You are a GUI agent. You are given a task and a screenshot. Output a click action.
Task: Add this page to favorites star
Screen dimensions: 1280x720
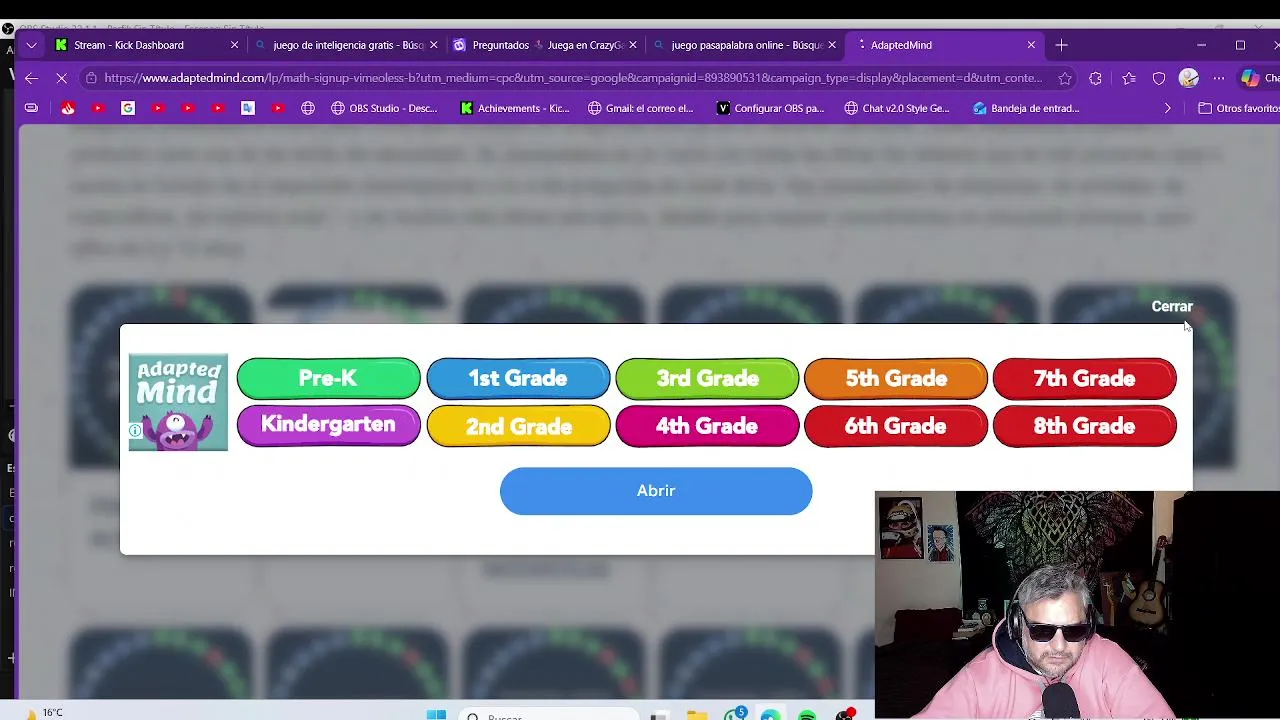point(1065,78)
